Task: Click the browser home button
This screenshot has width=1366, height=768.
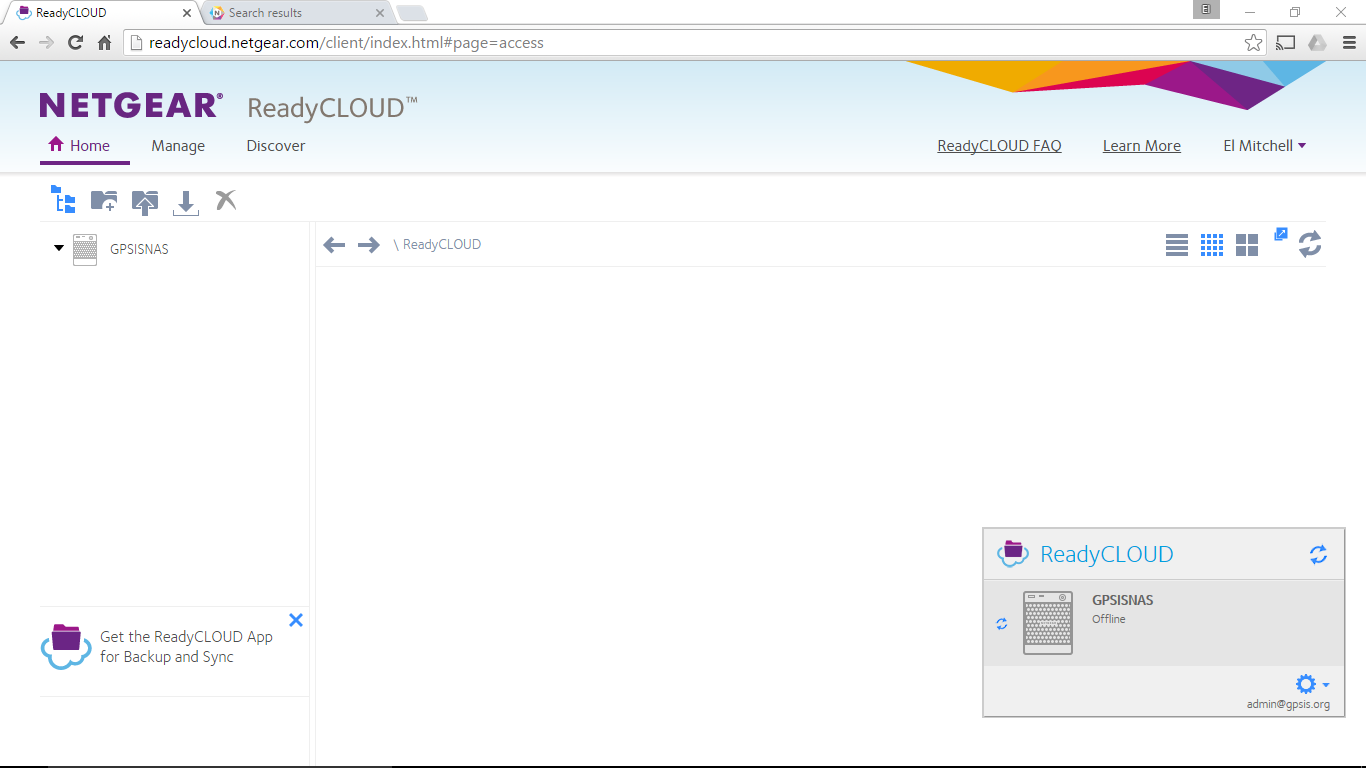Action: click(x=105, y=43)
